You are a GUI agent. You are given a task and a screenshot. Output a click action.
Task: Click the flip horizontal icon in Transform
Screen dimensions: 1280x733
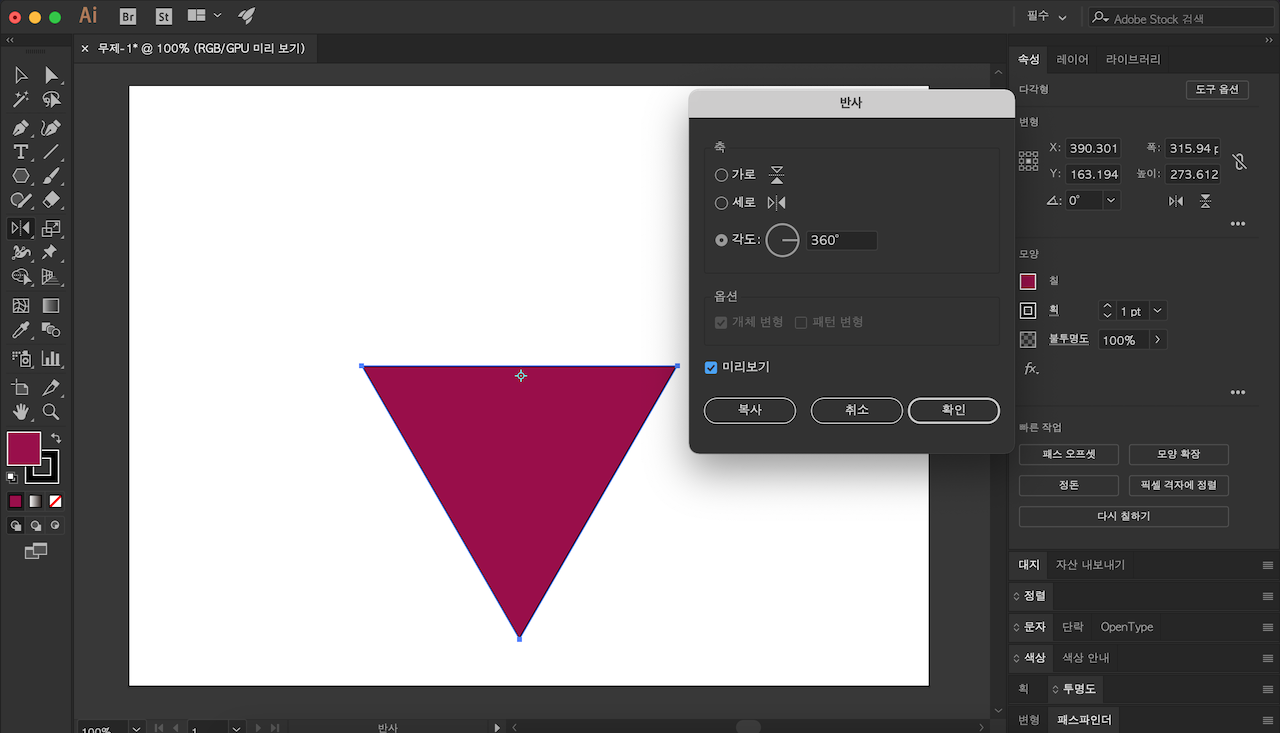pos(1176,201)
